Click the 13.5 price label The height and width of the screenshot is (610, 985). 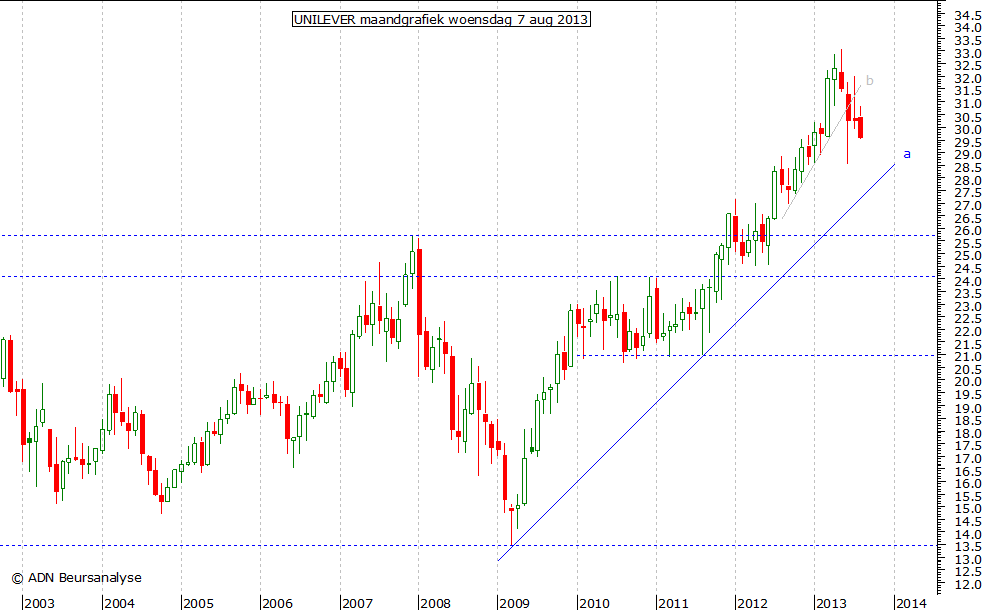(x=967, y=547)
